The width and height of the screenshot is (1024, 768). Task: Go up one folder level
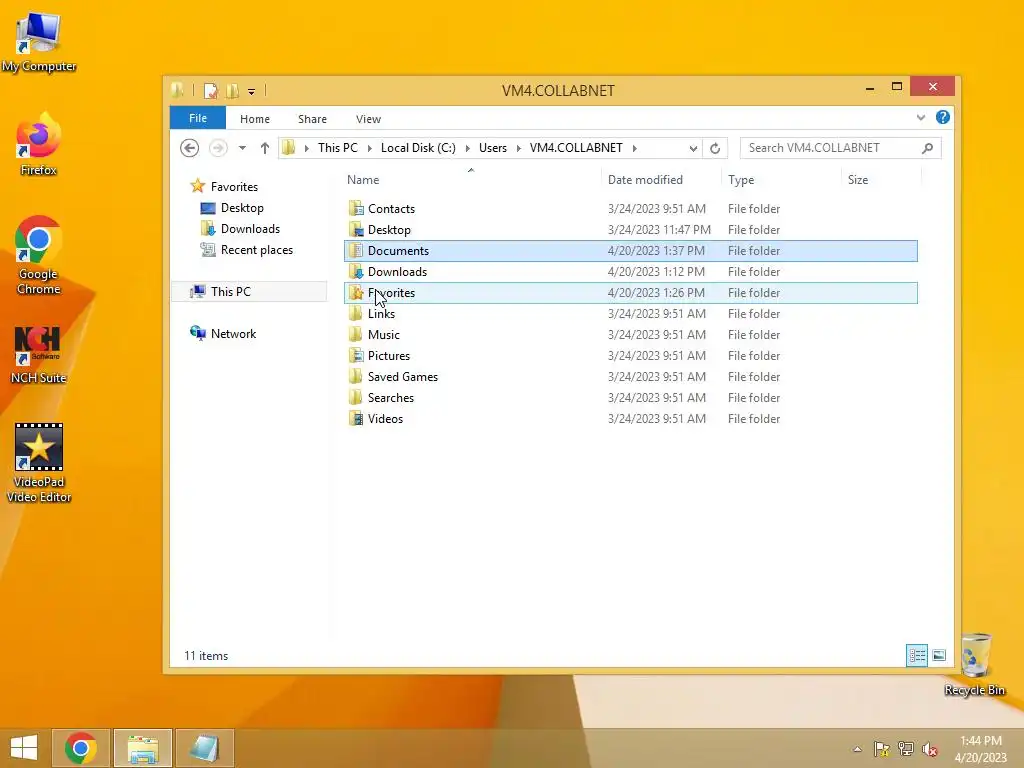coord(264,148)
